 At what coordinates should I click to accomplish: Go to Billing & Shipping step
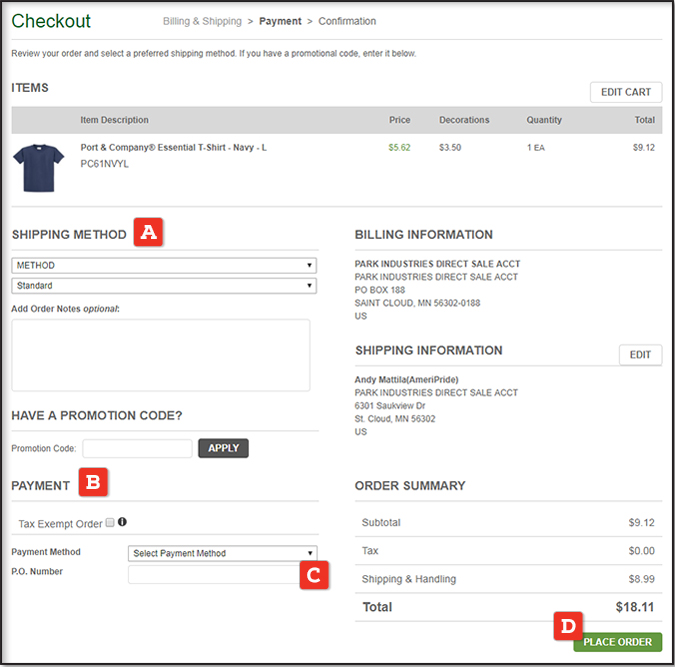pyautogui.click(x=202, y=21)
